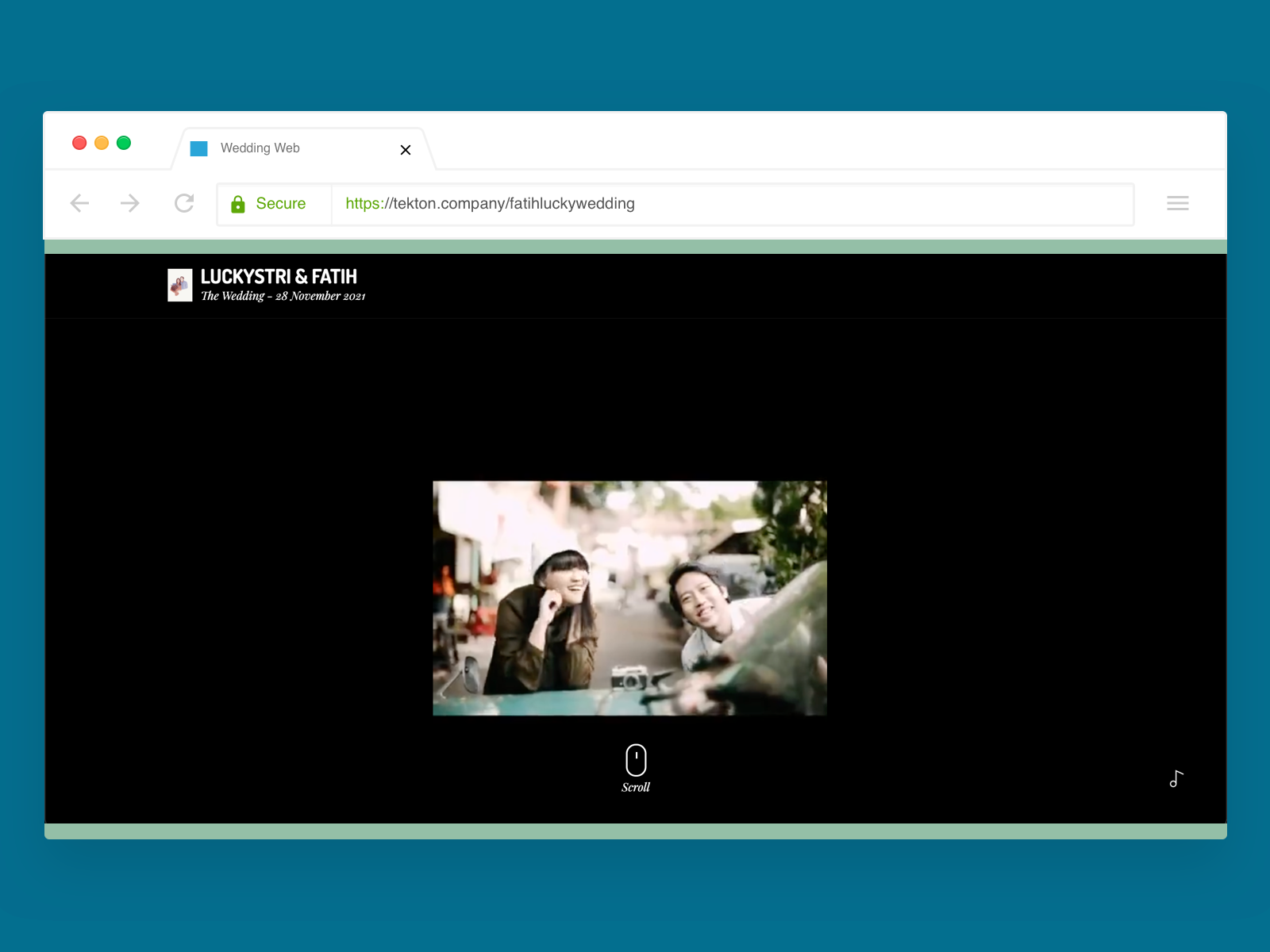Click the forward navigation arrow
This screenshot has height=952, width=1270.
130,203
